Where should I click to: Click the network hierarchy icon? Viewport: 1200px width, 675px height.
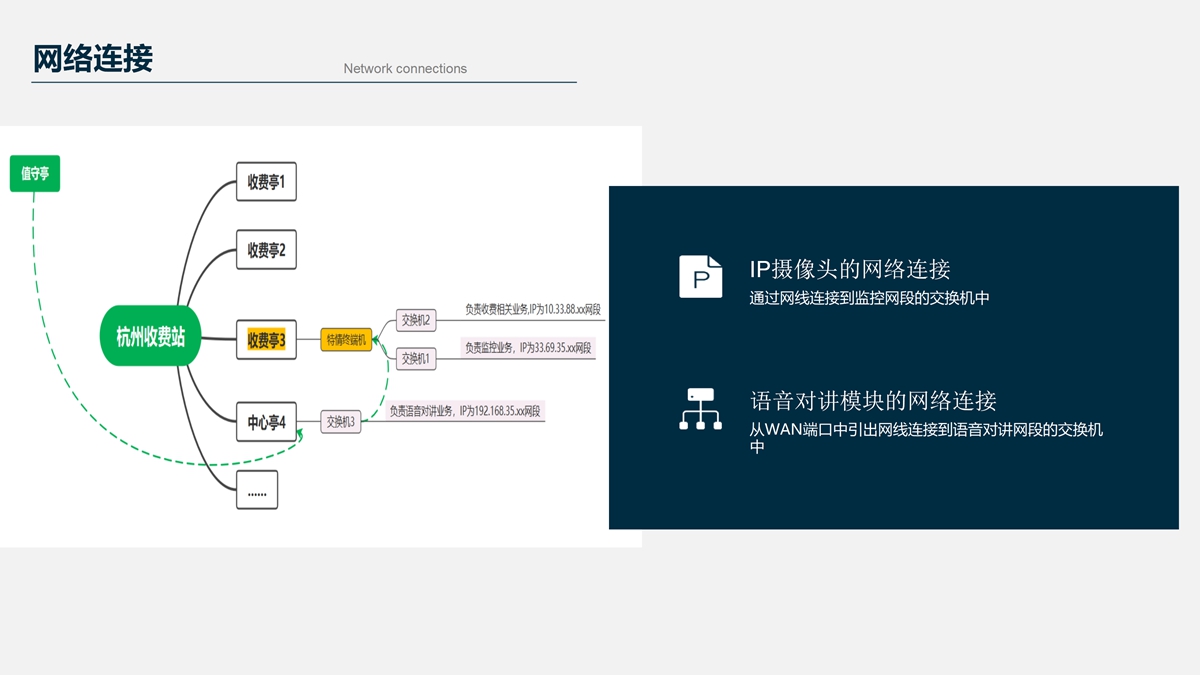[x=700, y=409]
